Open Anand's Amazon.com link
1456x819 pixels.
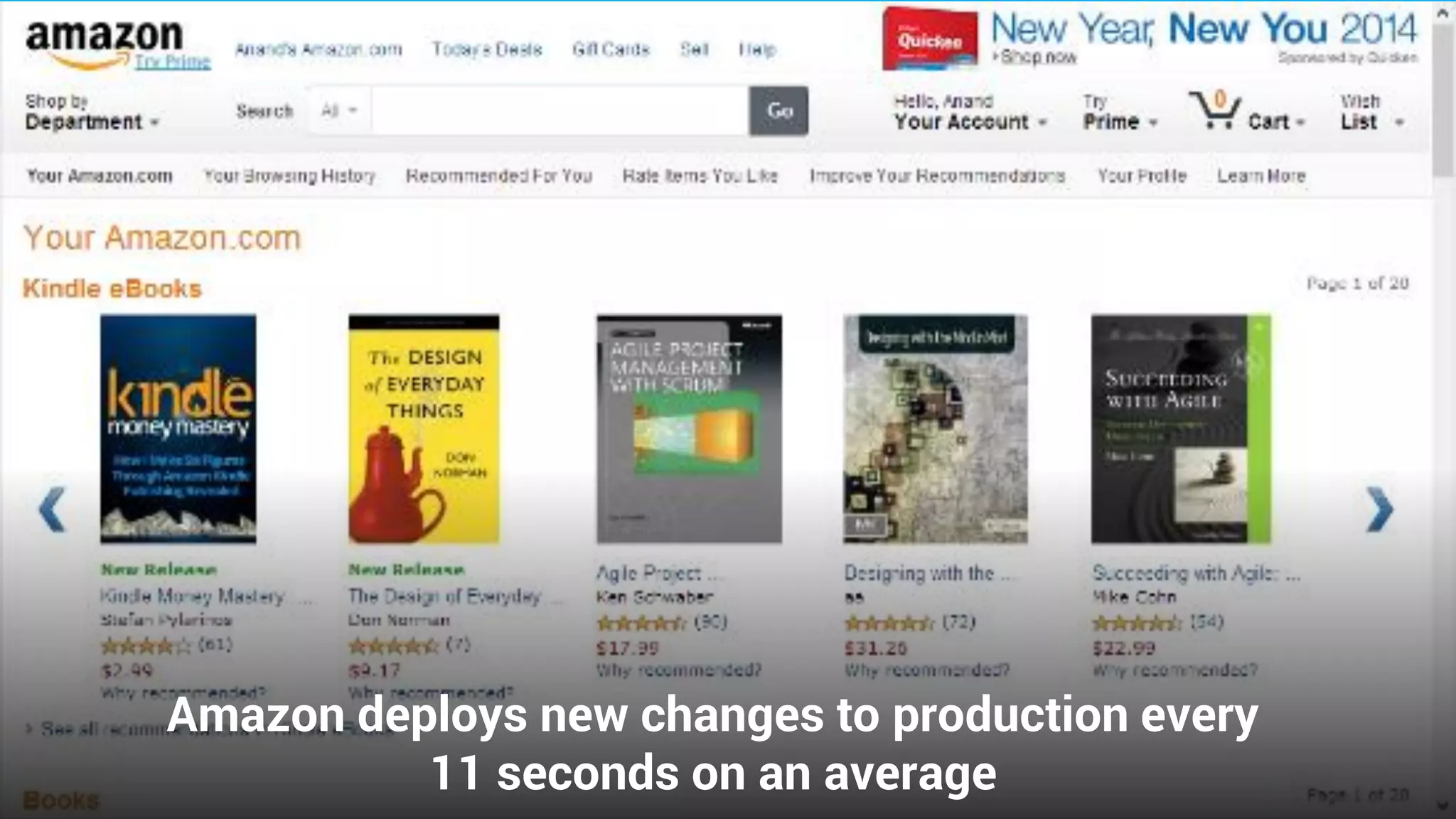click(318, 49)
